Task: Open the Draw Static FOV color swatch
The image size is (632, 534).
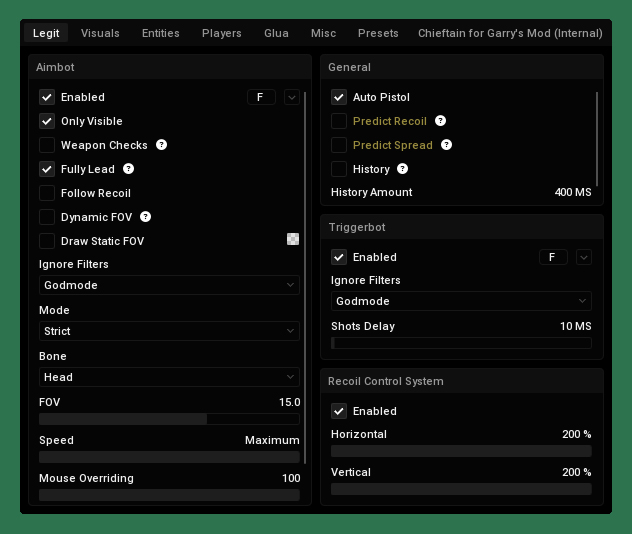Action: [x=293, y=240]
